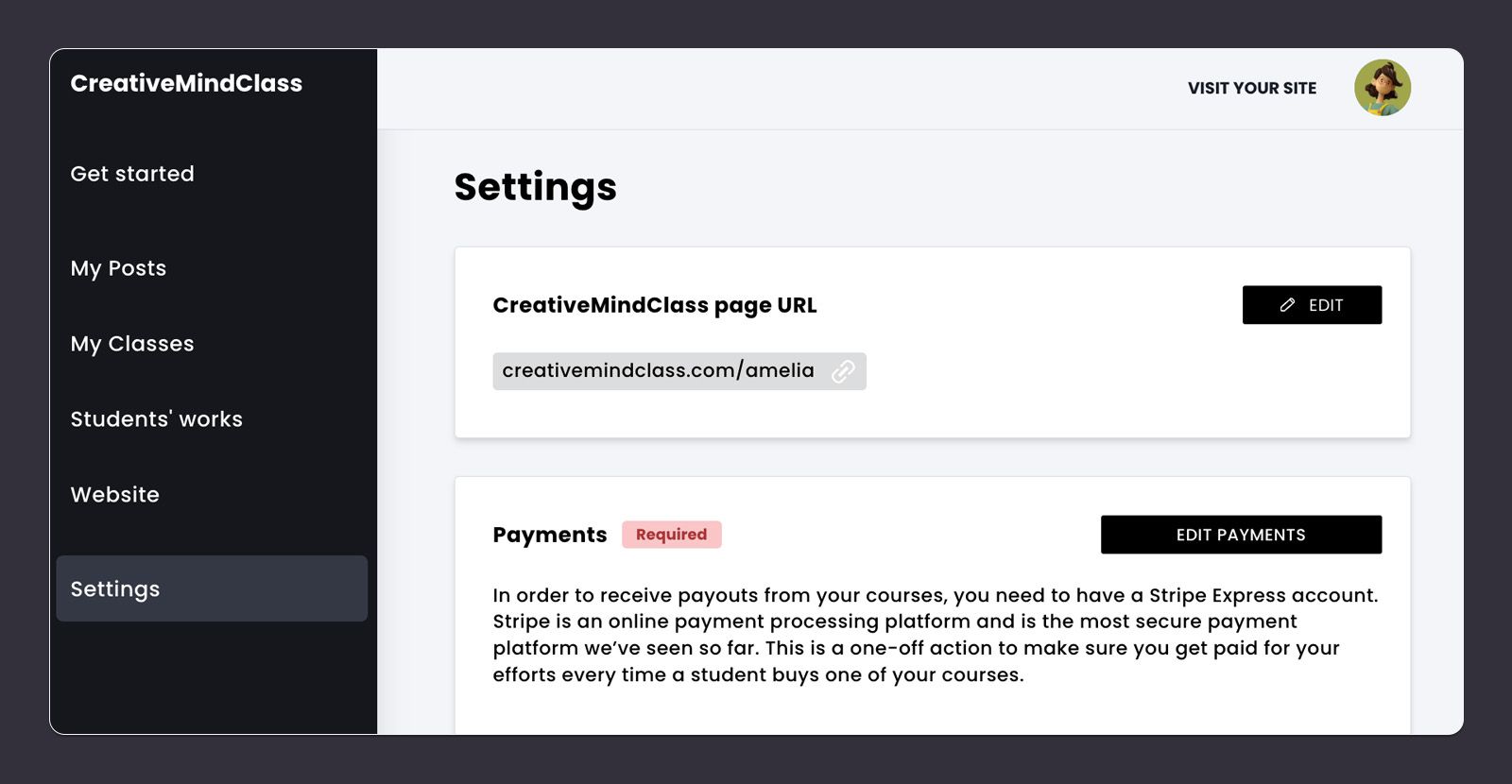This screenshot has width=1512, height=784.
Task: Select the creativemindclass.com/amelia URL field
Action: [657, 370]
